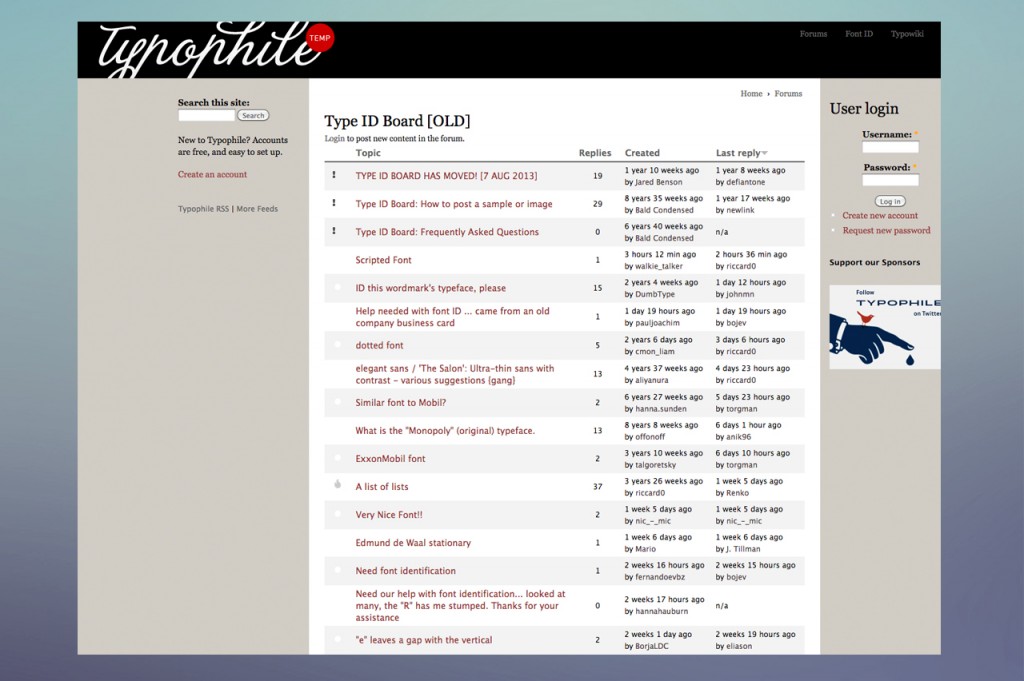Click last replier 'Renko'
The height and width of the screenshot is (681, 1024).
coord(737,494)
